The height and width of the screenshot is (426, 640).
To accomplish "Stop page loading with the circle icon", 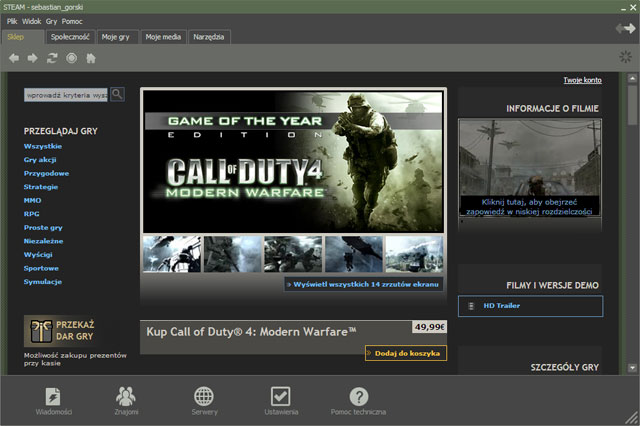I will pos(71,58).
